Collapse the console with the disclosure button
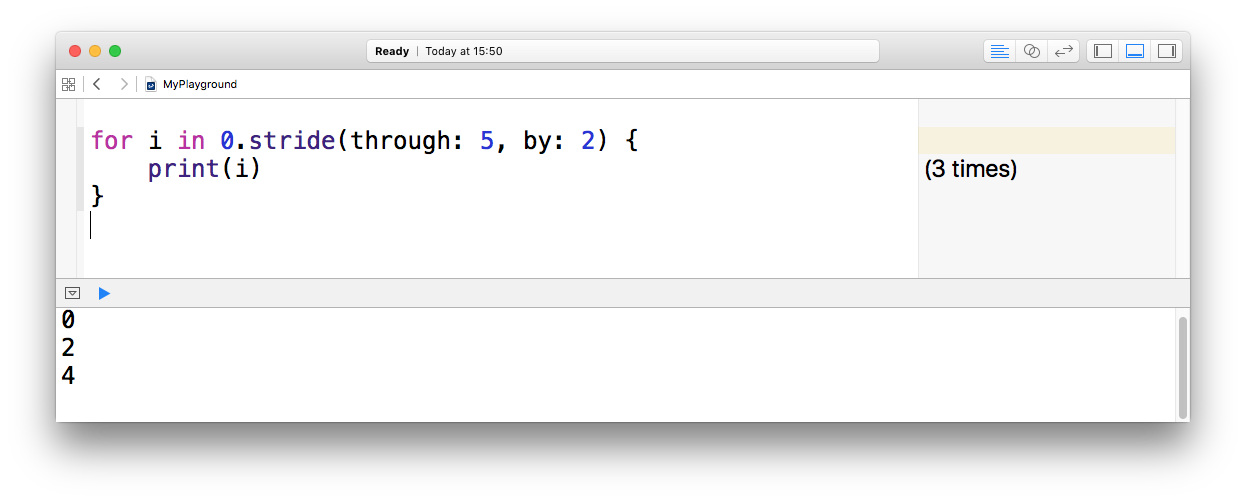The image size is (1246, 502). 72,293
